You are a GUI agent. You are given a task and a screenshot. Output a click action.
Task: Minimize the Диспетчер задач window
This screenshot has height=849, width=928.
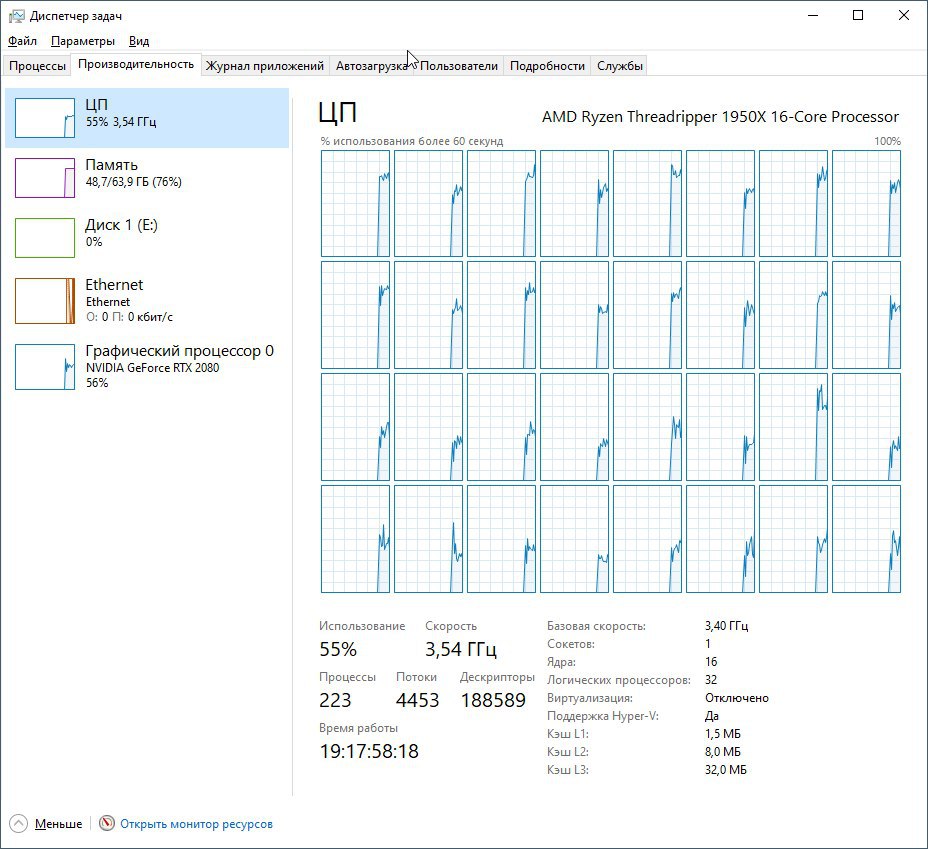813,15
